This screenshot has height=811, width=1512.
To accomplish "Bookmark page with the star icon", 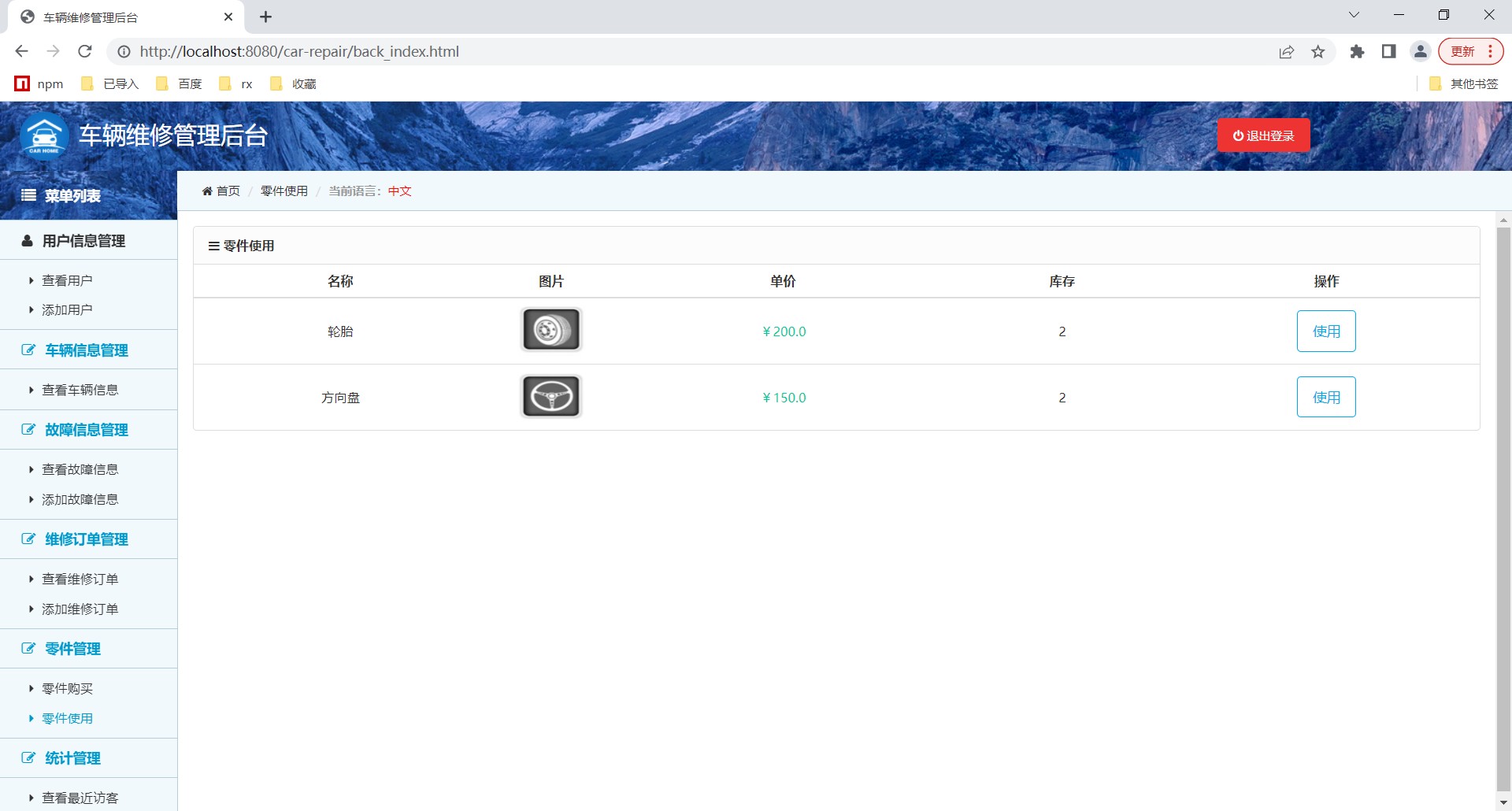I will (x=1317, y=52).
